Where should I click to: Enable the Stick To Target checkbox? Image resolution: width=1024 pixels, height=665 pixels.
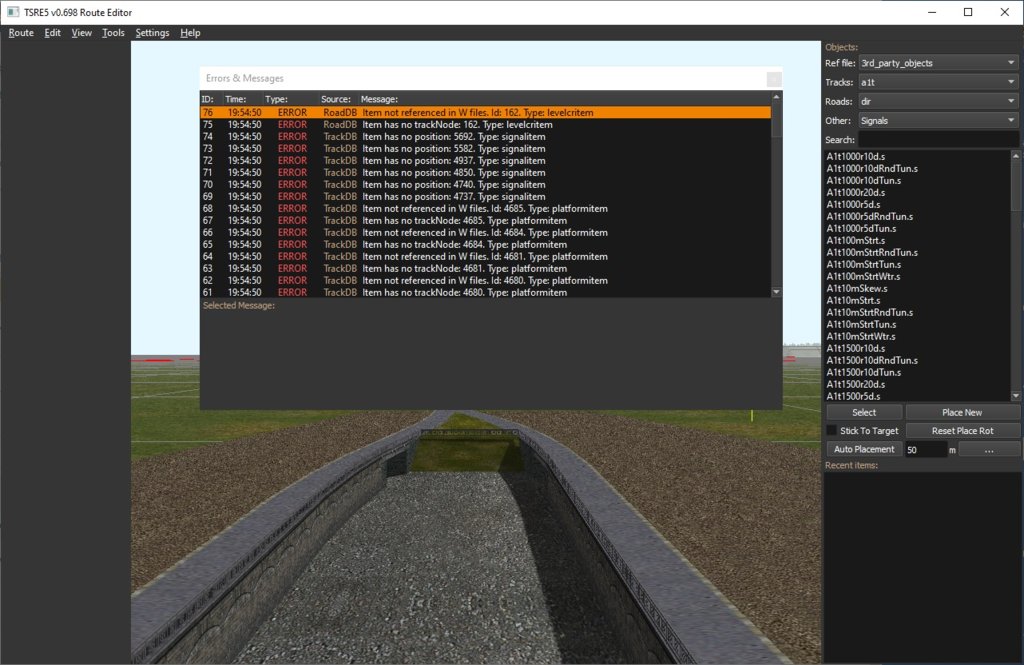point(832,430)
